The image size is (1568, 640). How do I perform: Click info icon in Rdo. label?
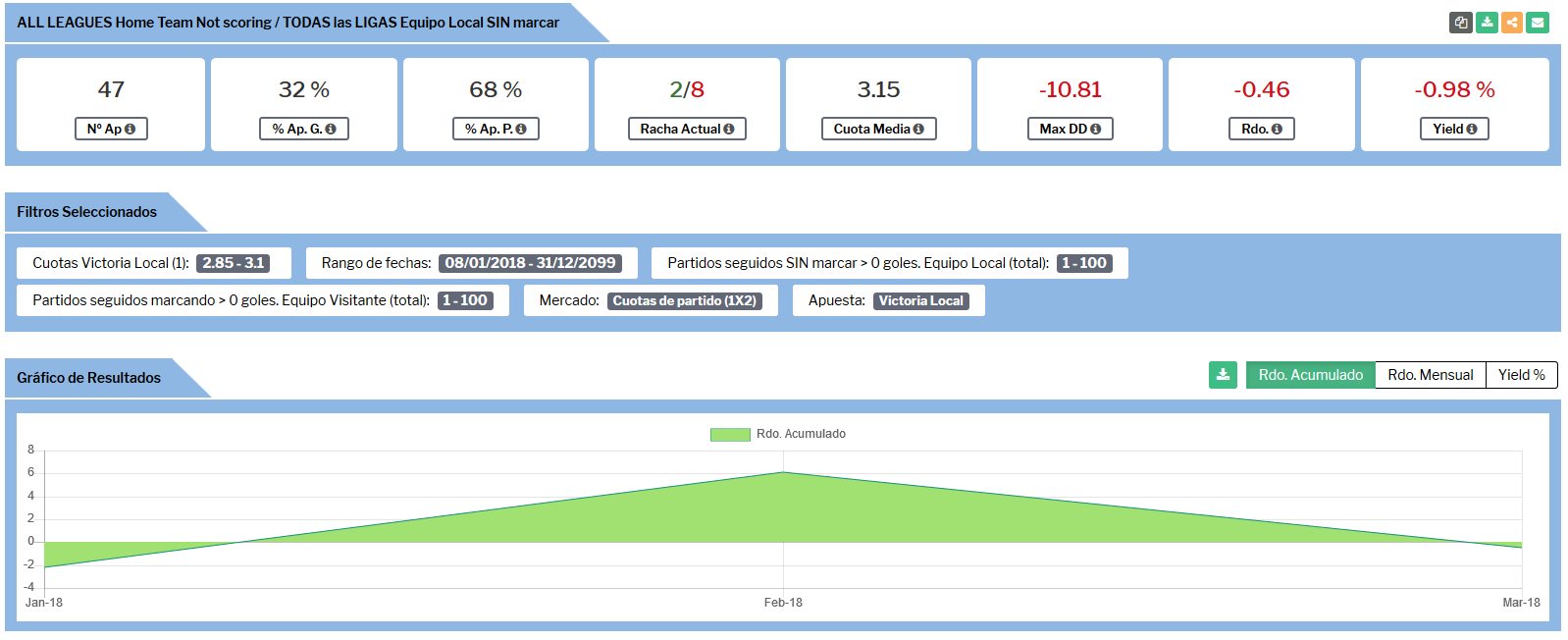tap(1277, 129)
